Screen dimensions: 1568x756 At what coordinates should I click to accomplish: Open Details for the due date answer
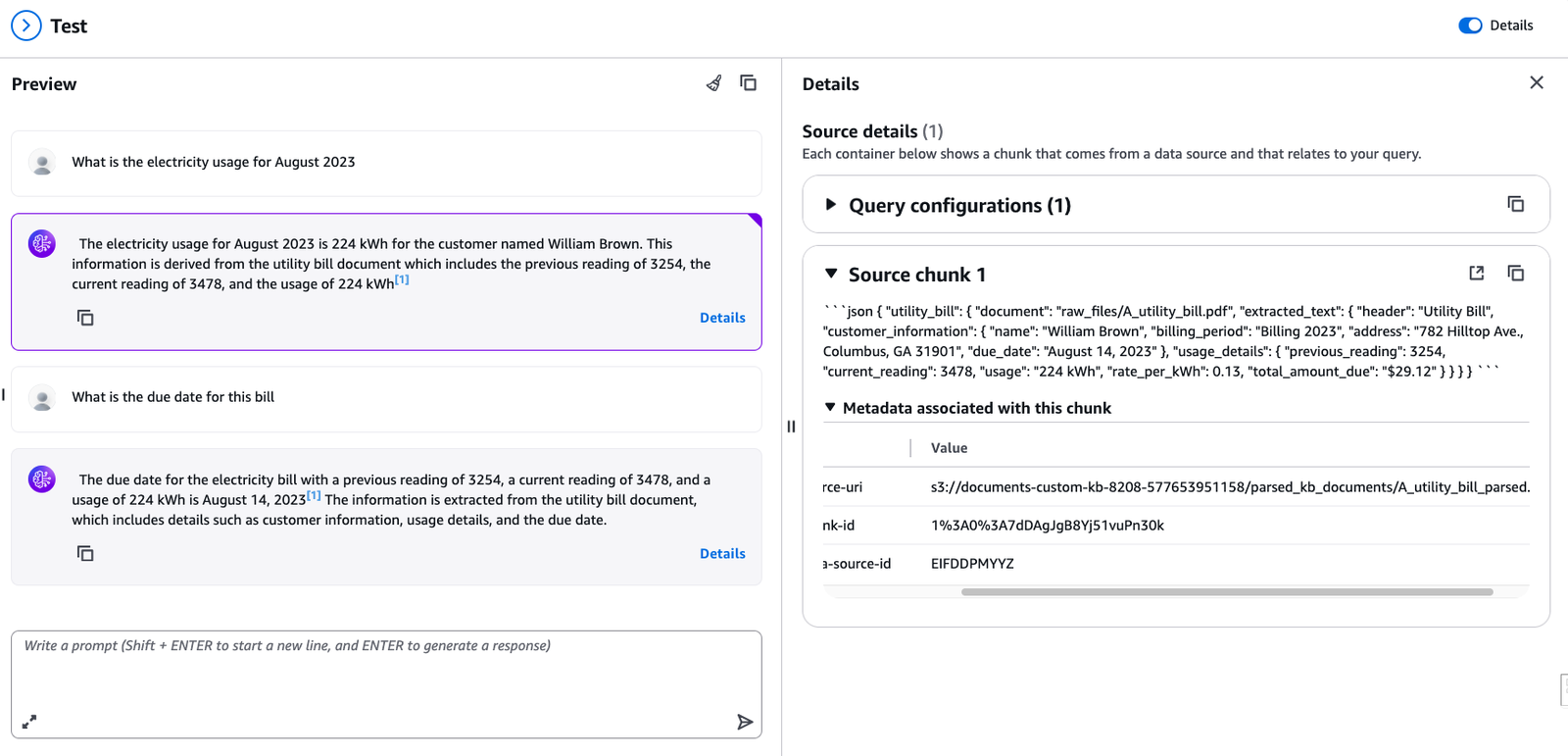pos(722,554)
